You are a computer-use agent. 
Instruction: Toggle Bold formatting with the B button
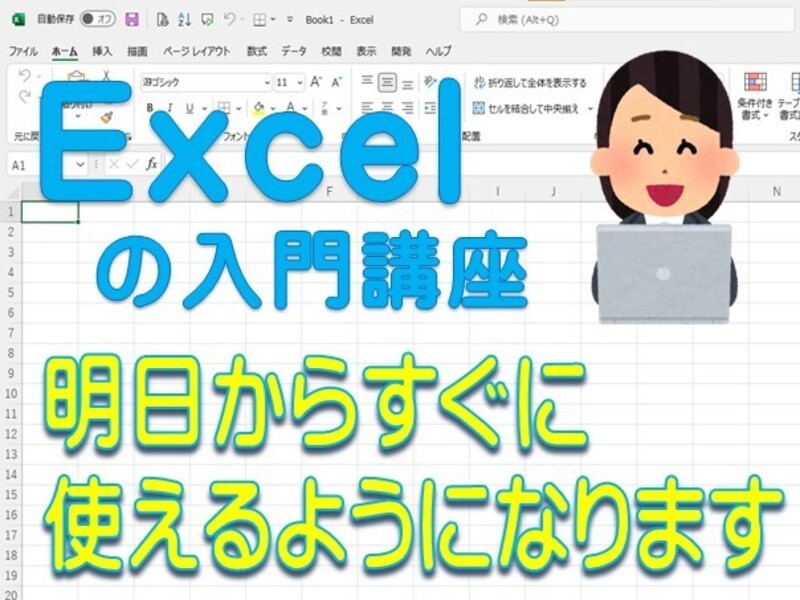150,108
